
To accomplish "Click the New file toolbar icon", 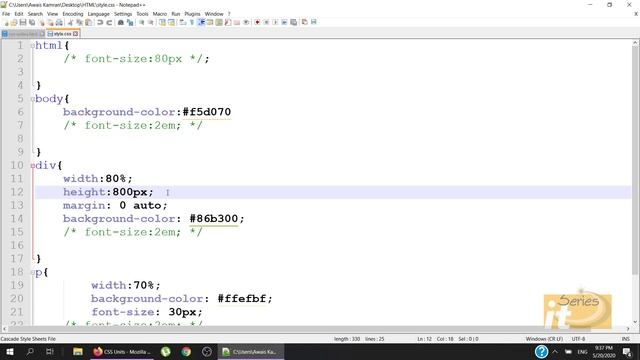I will (6, 22).
